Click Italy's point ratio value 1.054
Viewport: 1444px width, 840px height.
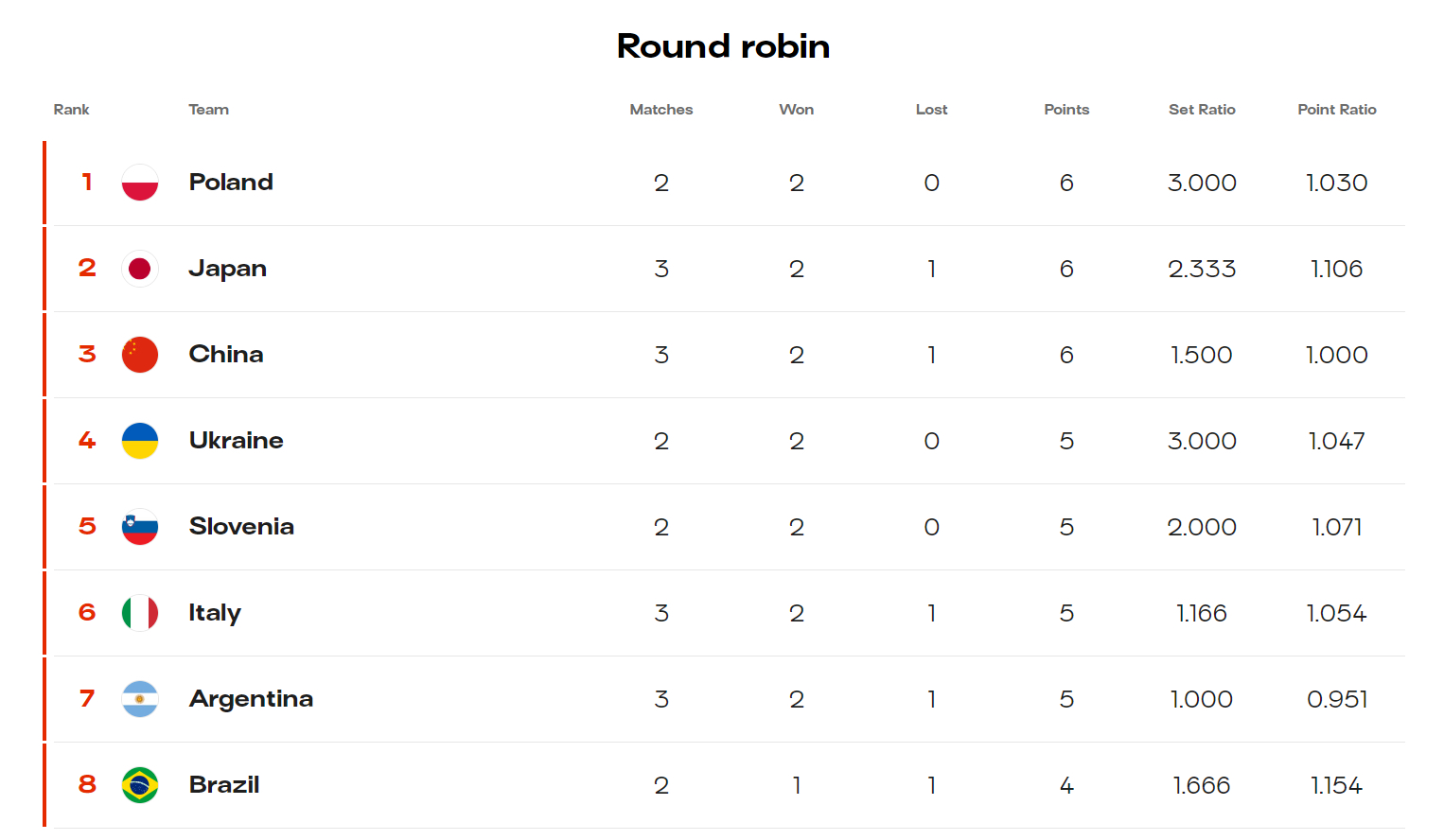point(1336,613)
